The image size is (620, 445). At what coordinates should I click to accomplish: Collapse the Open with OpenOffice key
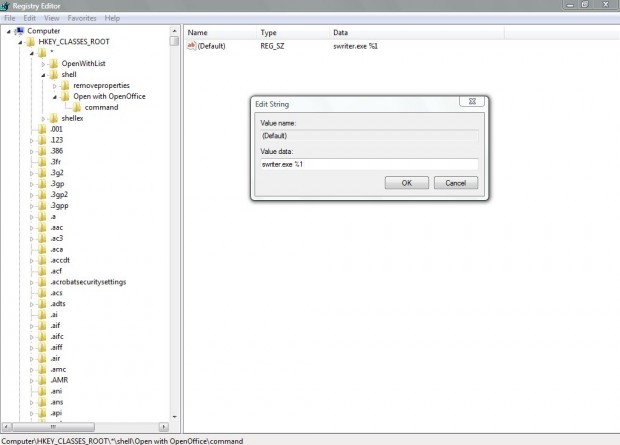55,97
